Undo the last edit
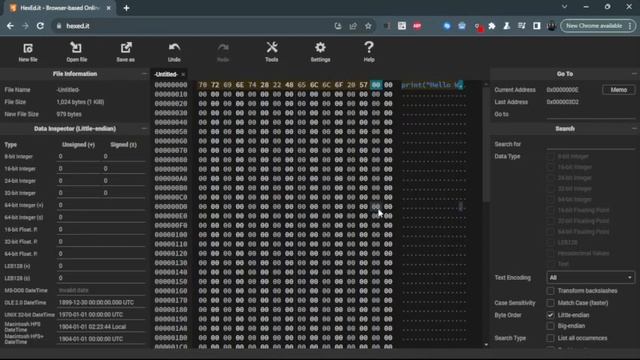This screenshot has height=360, width=640. [x=174, y=52]
